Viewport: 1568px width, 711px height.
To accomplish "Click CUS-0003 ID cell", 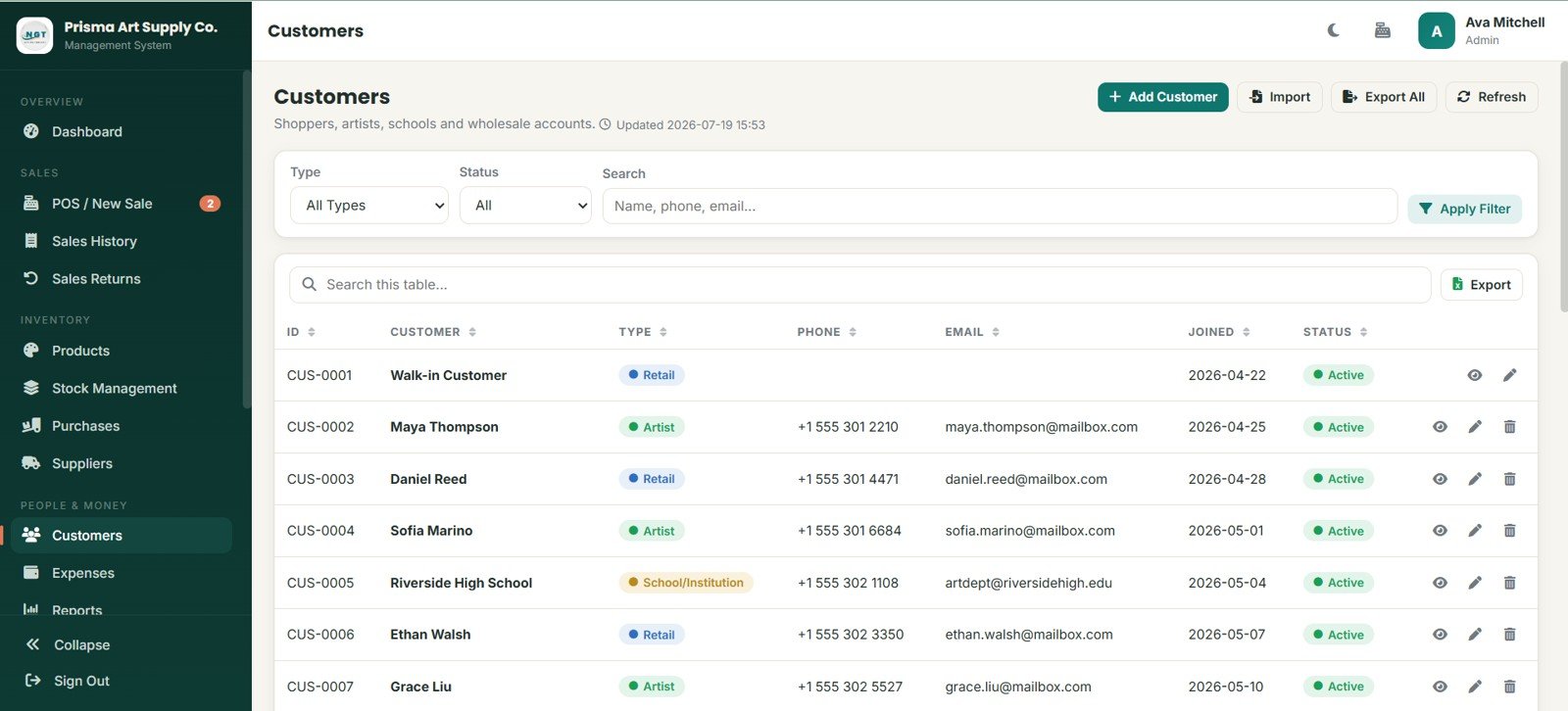I will tap(320, 479).
